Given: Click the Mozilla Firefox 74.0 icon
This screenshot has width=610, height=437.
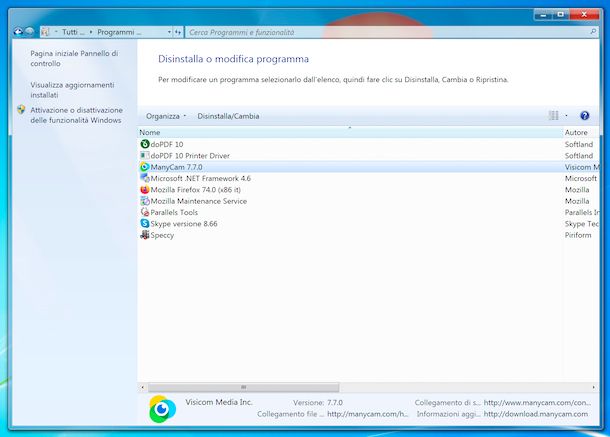Looking at the screenshot, I should (x=145, y=190).
